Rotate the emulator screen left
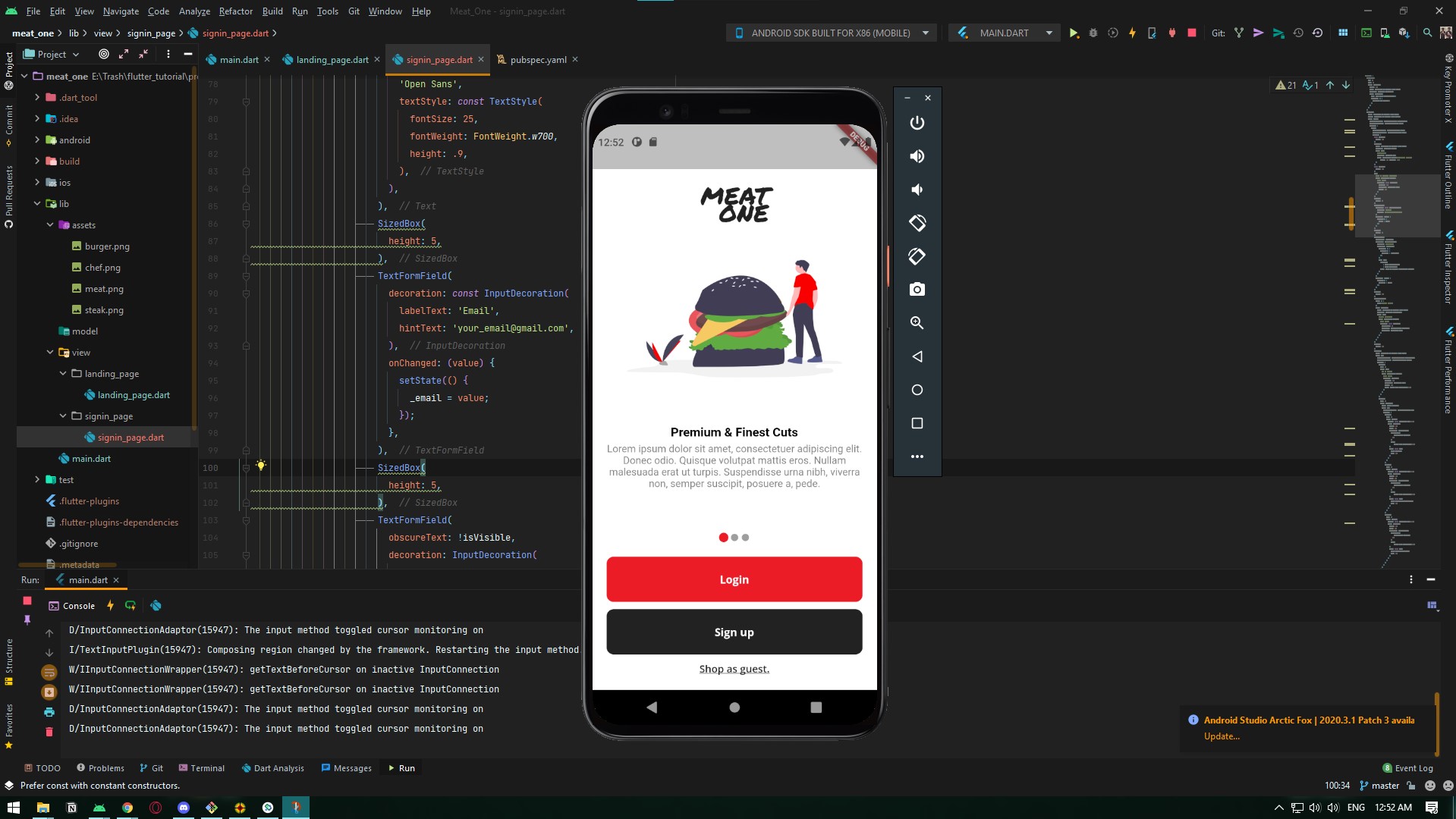The width and height of the screenshot is (1456, 819). click(917, 223)
